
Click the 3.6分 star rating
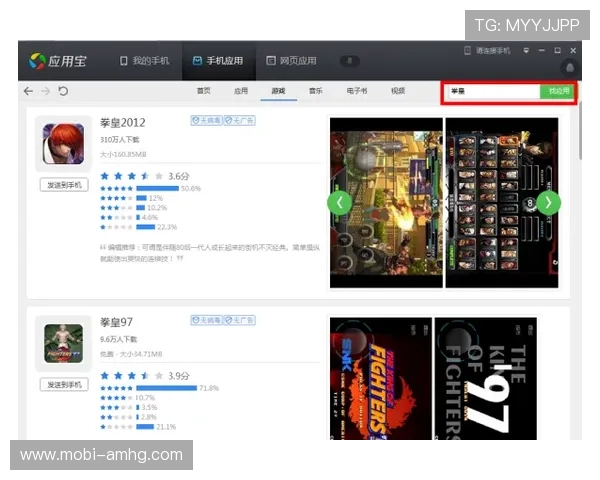point(145,176)
